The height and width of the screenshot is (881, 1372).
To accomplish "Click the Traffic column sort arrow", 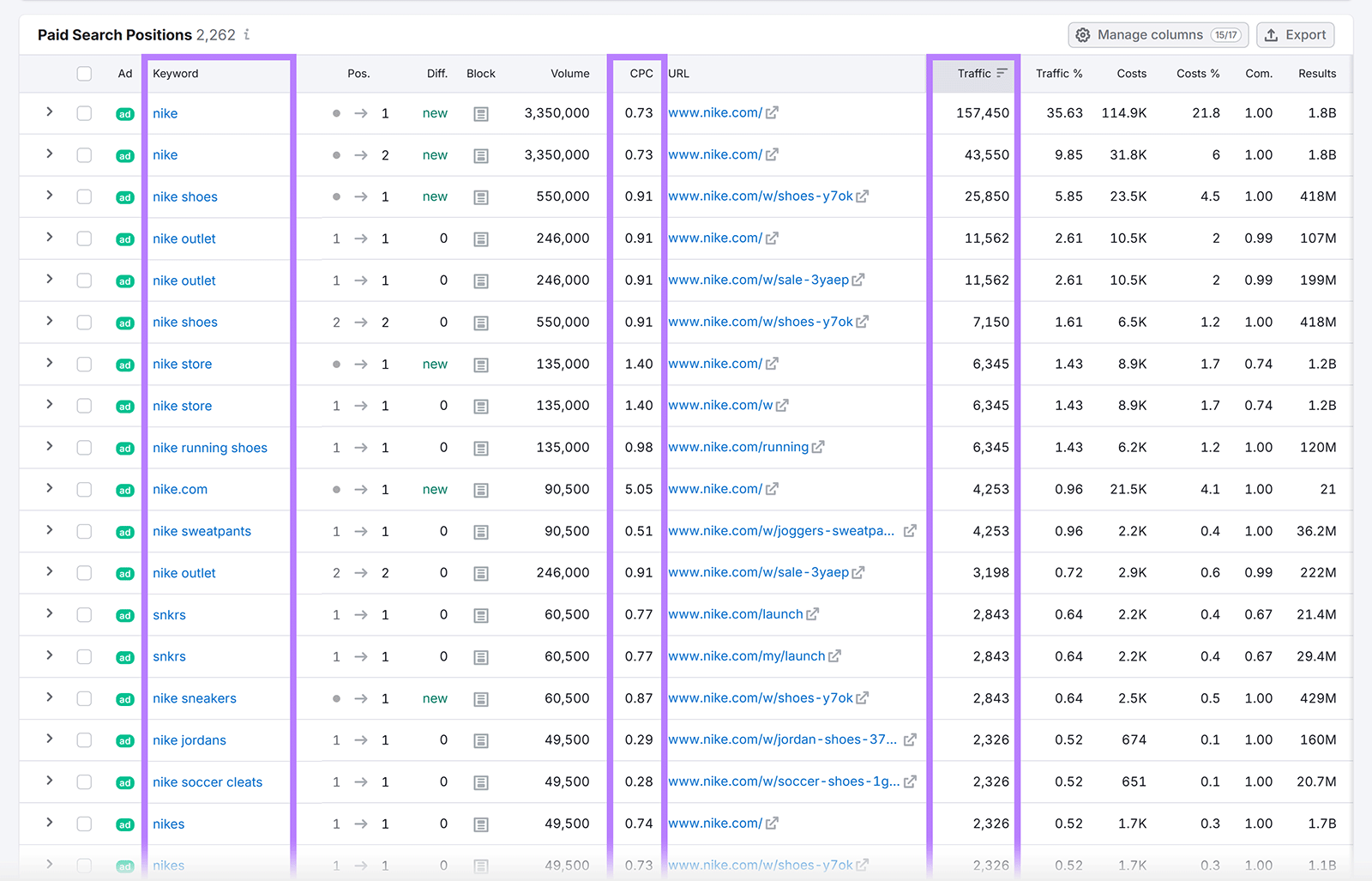I will coord(1003,73).
